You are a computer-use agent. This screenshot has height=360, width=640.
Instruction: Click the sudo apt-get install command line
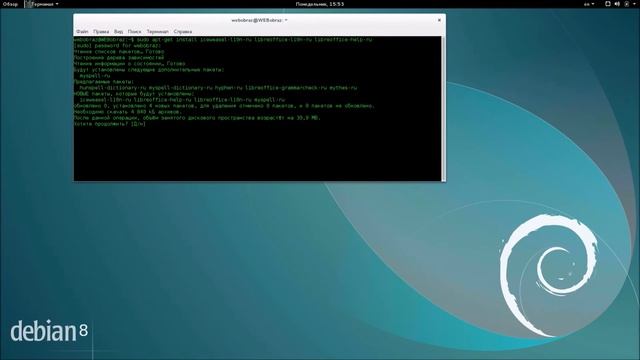point(223,40)
